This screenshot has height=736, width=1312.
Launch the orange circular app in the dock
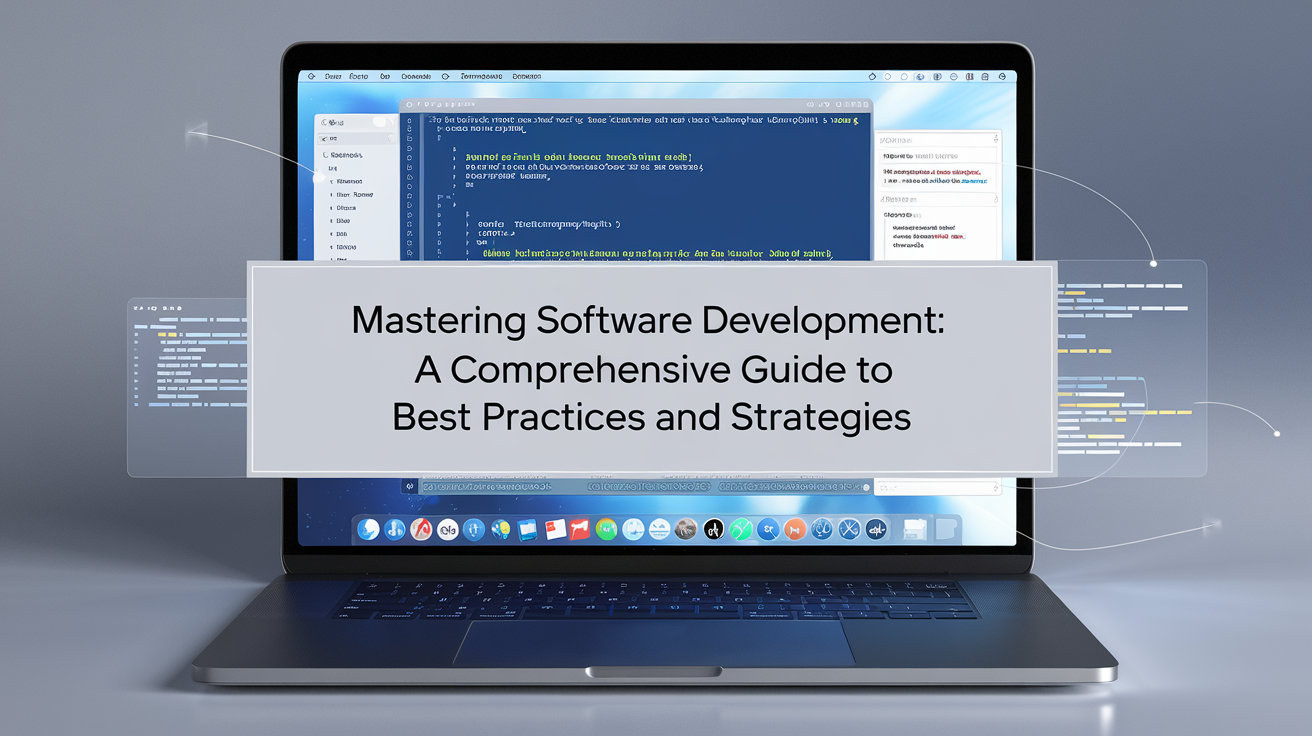point(795,530)
